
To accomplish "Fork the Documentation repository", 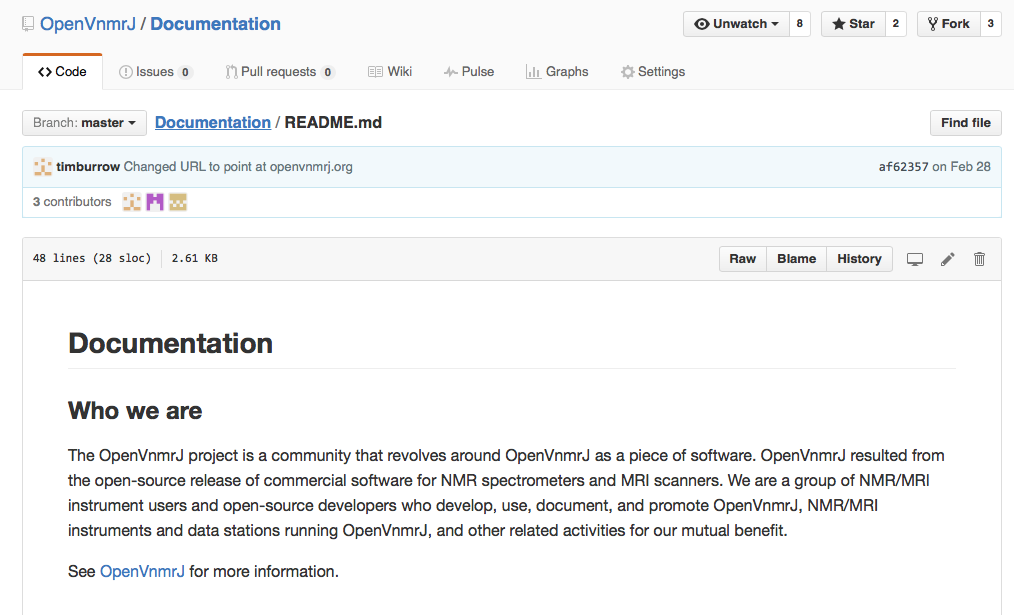I will point(949,24).
